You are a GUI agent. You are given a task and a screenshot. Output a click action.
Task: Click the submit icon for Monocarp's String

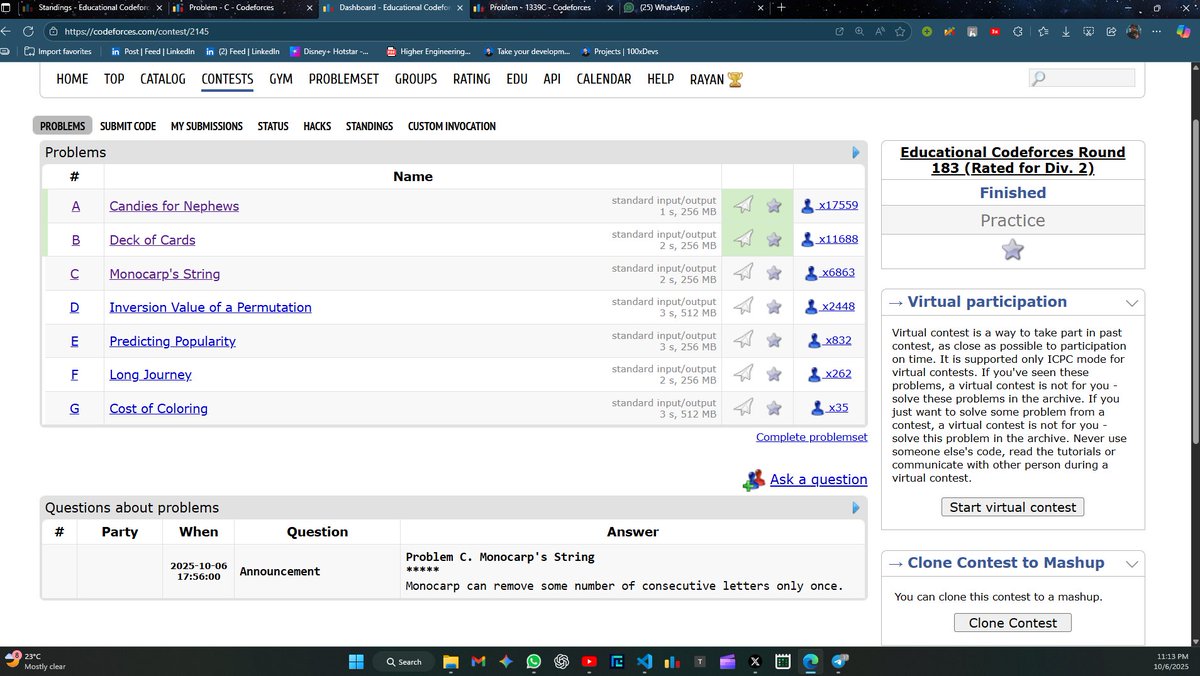tap(743, 273)
